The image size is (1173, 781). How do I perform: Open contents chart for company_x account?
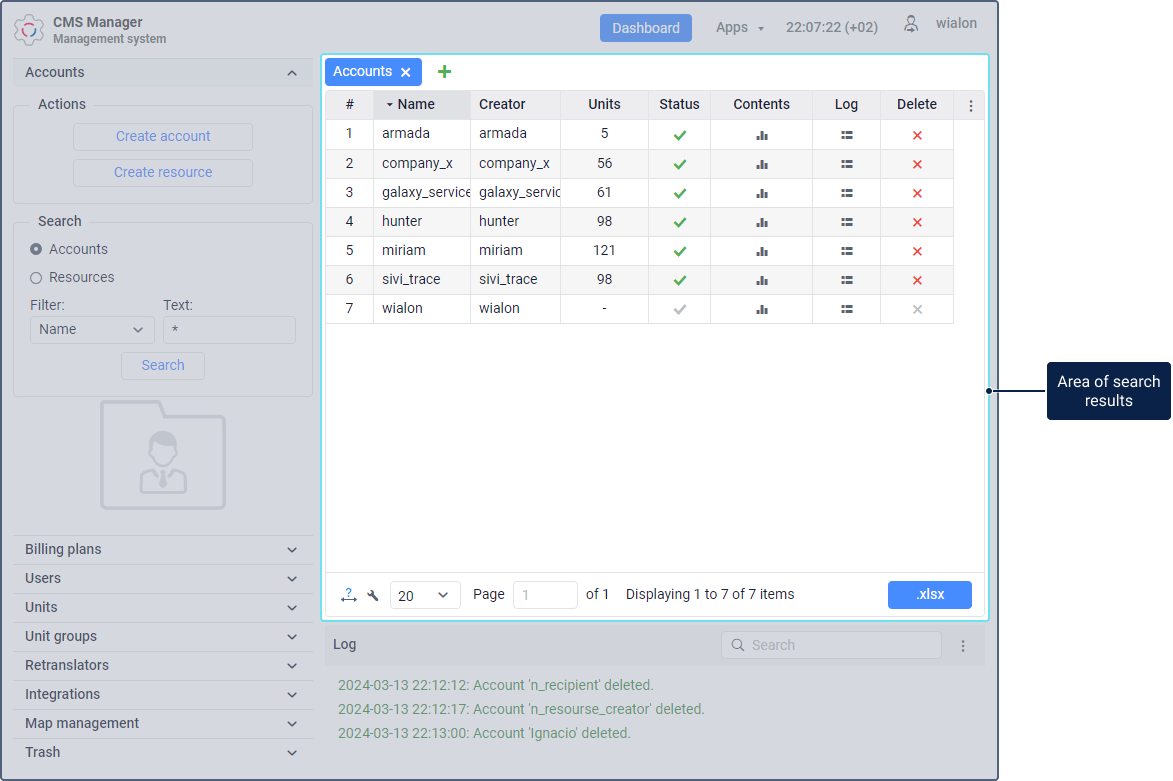click(762, 165)
